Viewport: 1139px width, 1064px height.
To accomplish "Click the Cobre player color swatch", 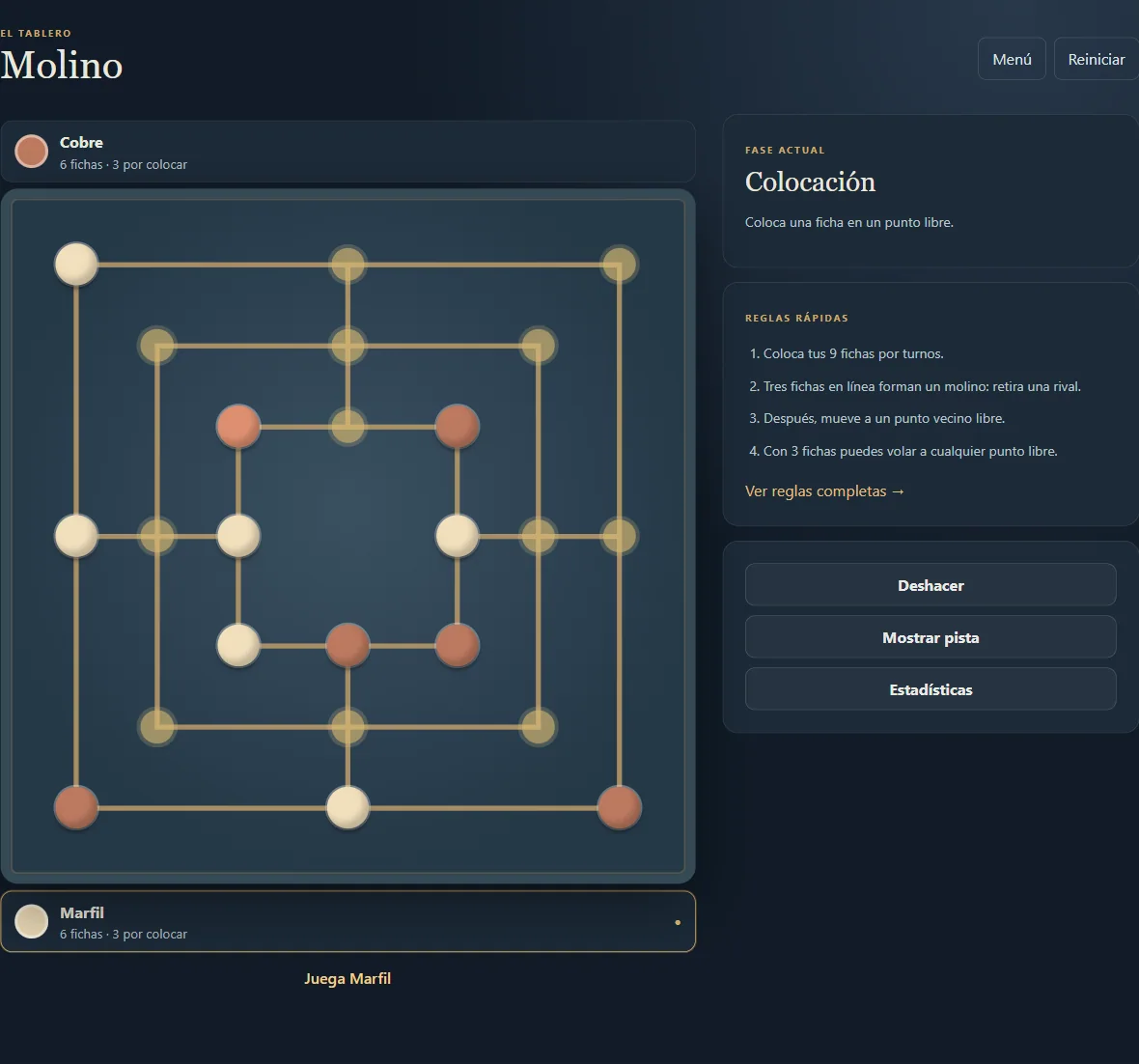I will coord(31,152).
